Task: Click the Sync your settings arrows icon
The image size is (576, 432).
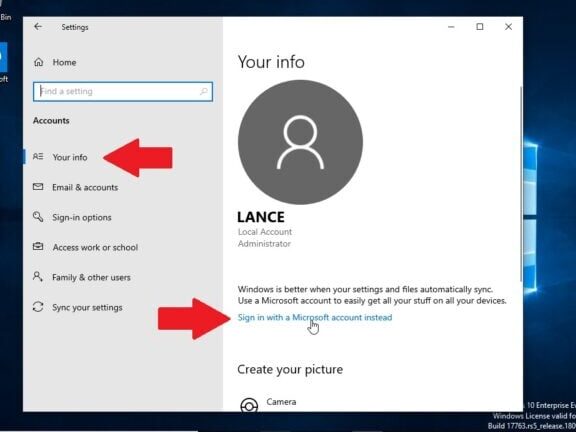Action: click(x=38, y=306)
